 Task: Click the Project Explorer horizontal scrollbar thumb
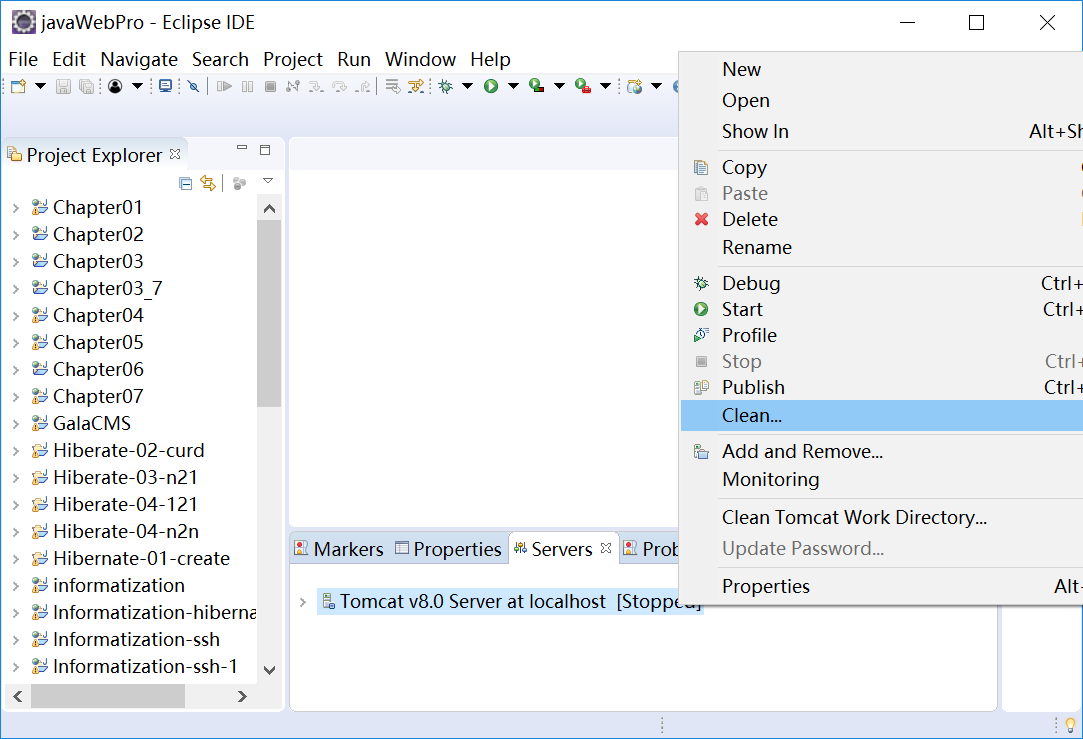108,696
